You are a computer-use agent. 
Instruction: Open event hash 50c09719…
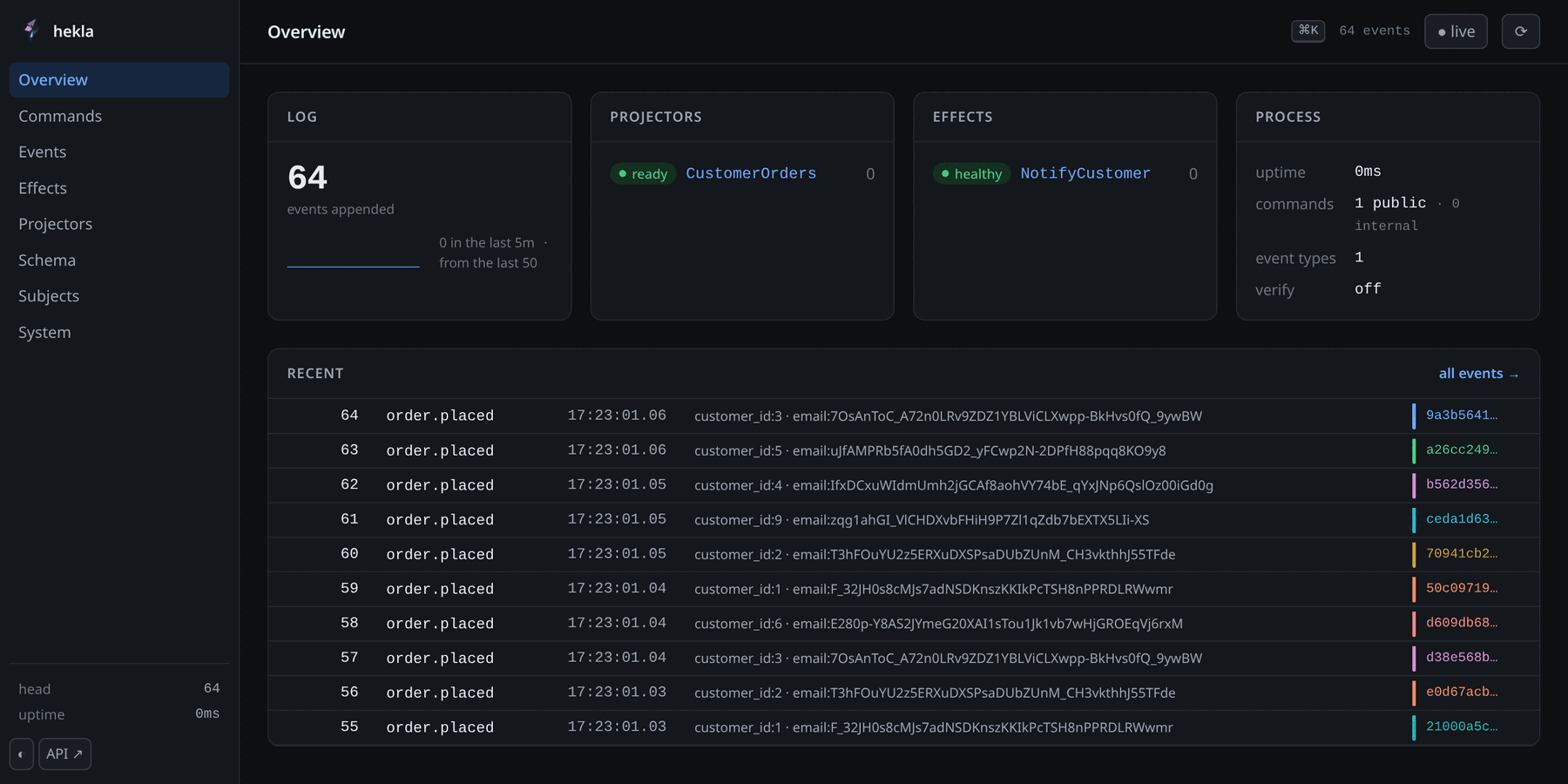tap(1462, 589)
